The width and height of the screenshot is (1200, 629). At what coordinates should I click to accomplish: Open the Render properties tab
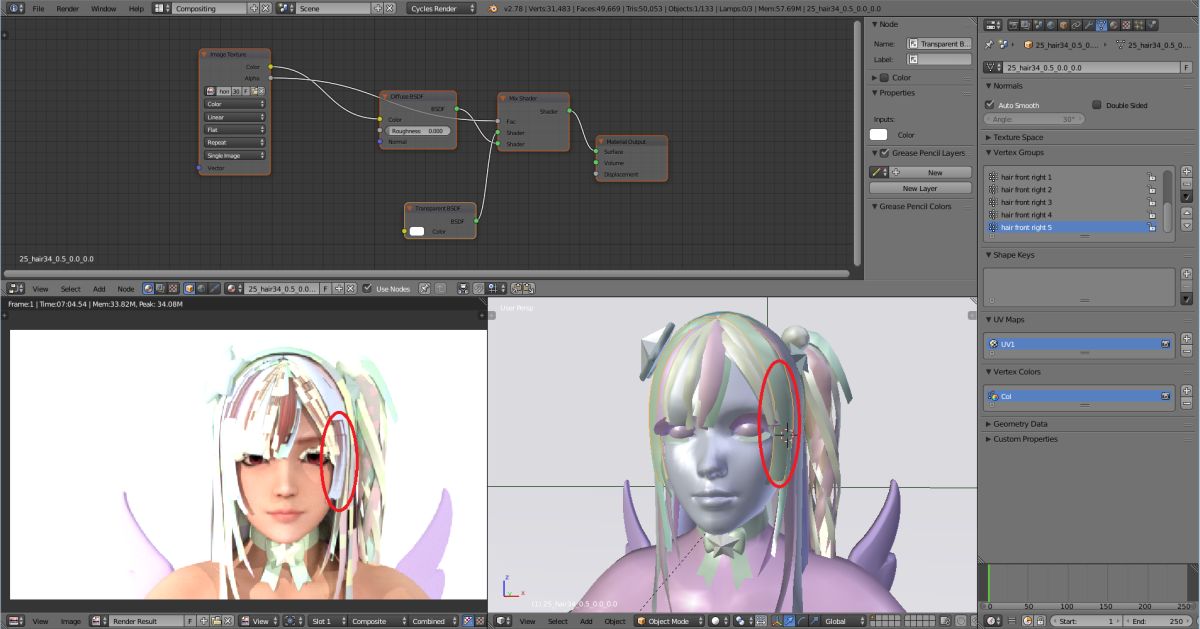click(x=1014, y=25)
